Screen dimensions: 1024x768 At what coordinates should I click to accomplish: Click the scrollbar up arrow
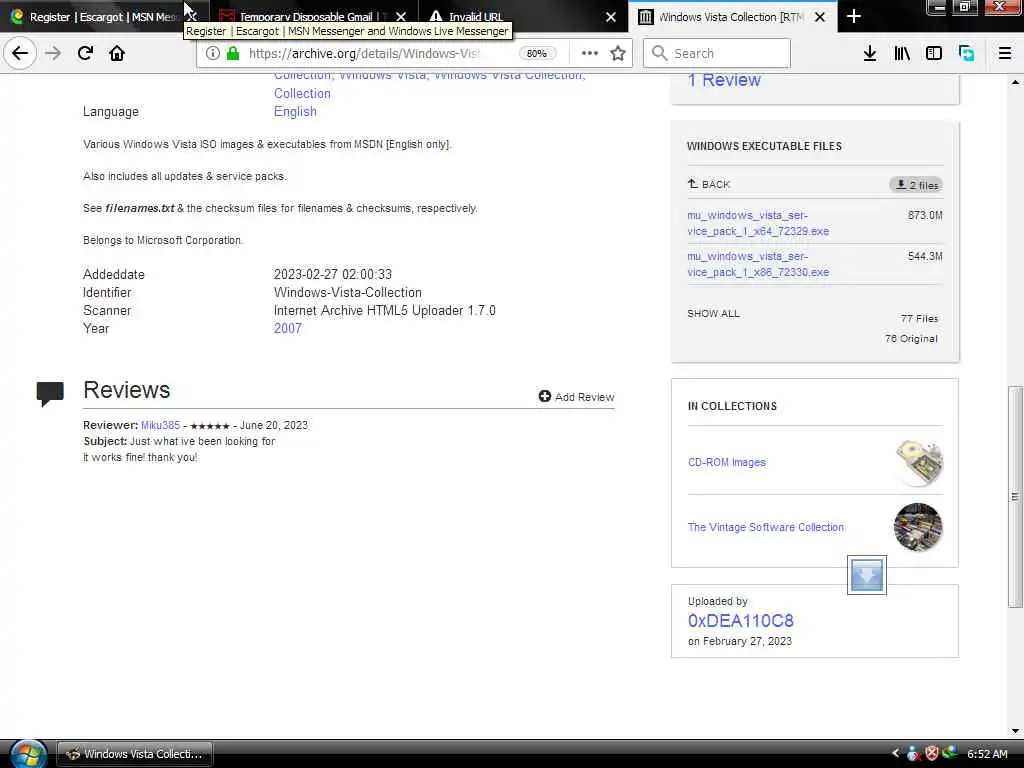1015,82
